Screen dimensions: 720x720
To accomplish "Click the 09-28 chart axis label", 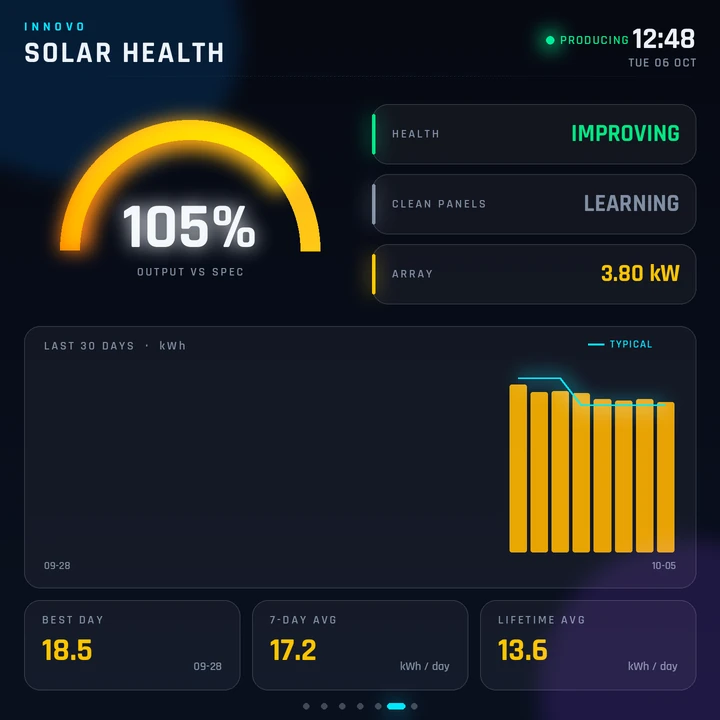I will pyautogui.click(x=57, y=566).
